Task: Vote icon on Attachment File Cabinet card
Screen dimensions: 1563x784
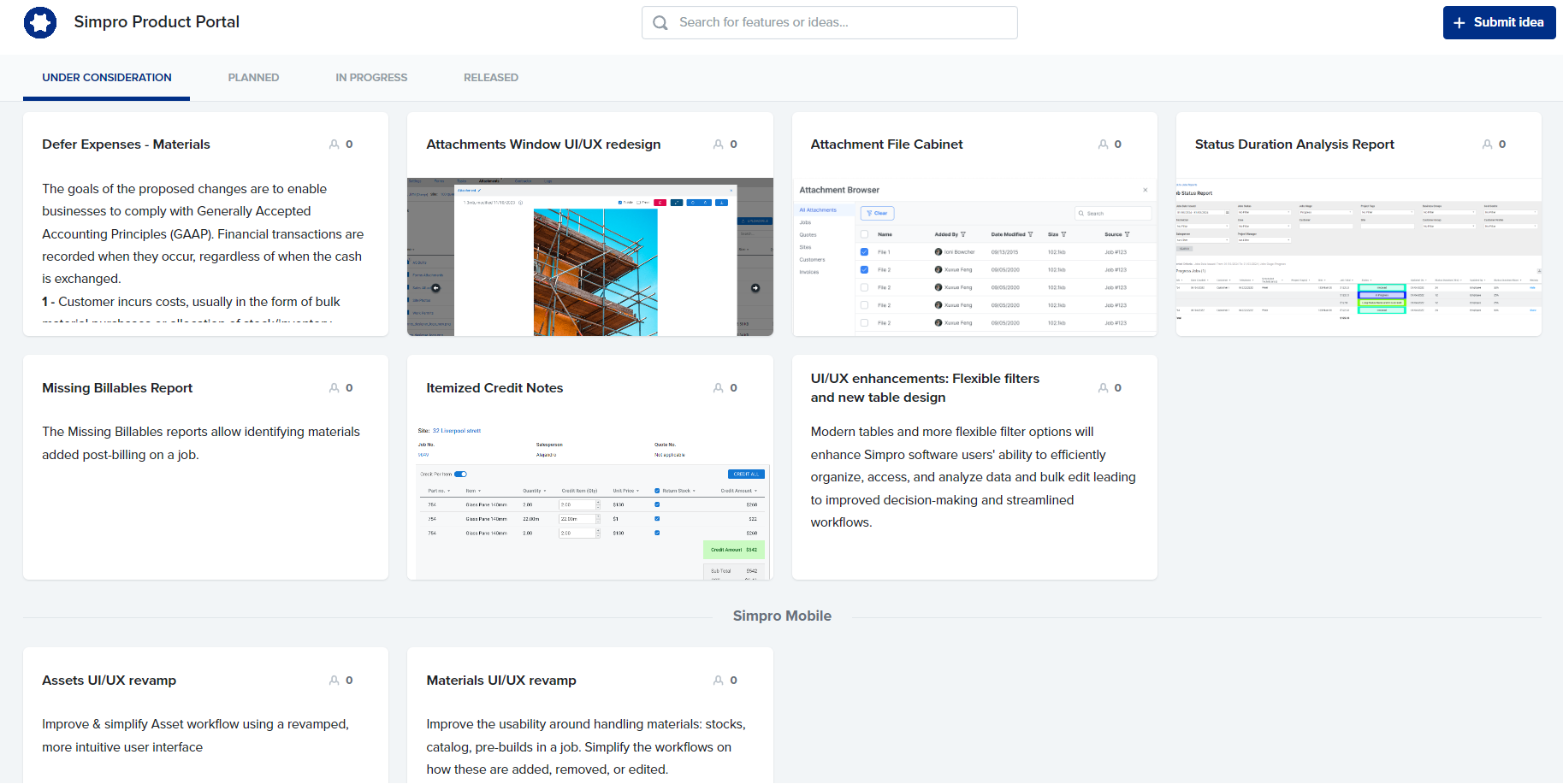Action: coord(1104,144)
